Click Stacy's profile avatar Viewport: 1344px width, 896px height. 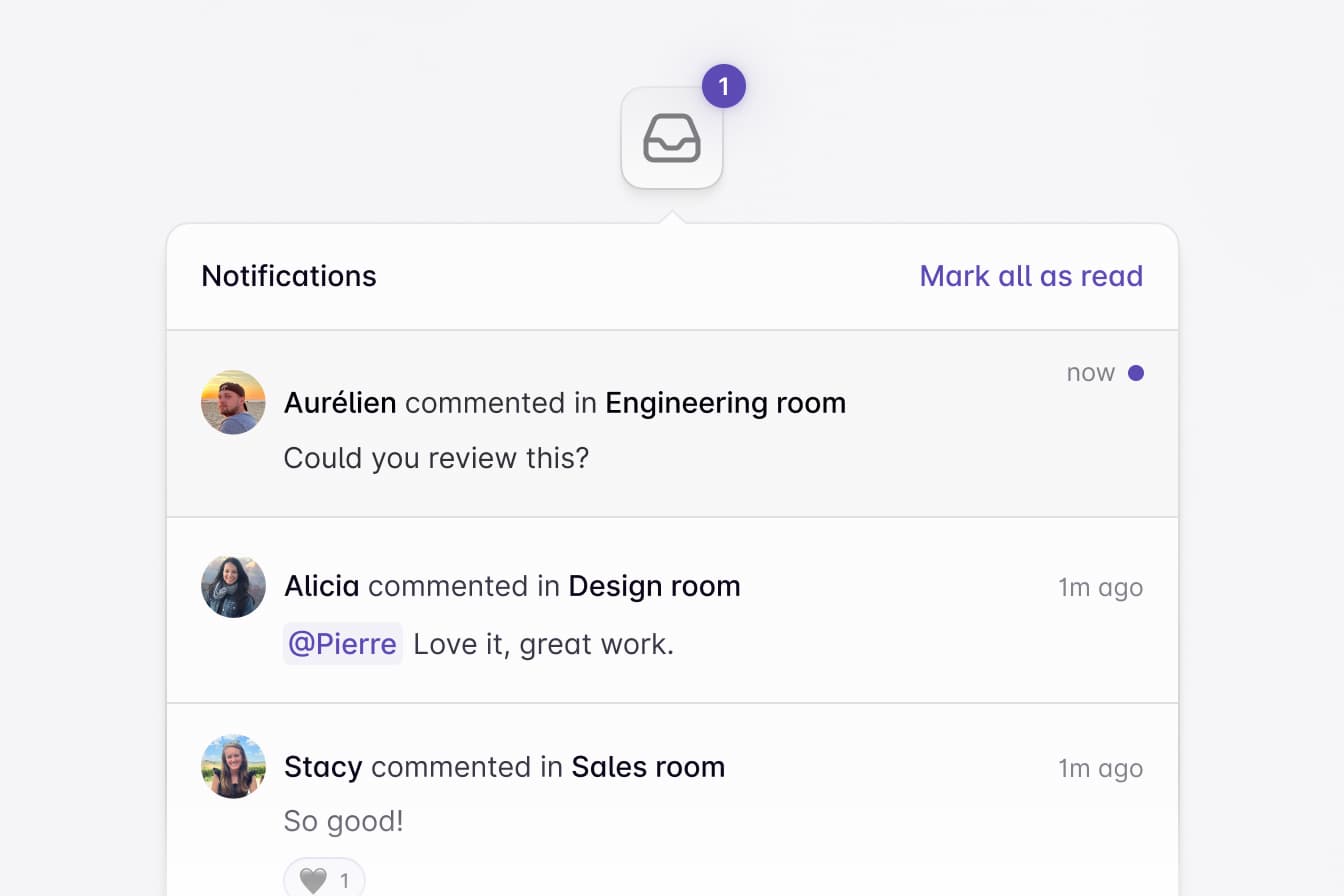click(233, 767)
